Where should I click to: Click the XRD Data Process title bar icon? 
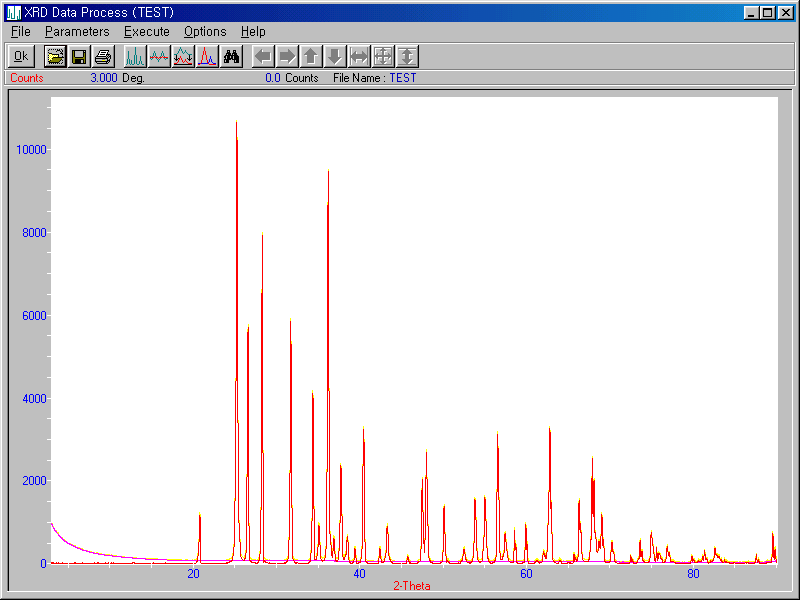[x=14, y=13]
